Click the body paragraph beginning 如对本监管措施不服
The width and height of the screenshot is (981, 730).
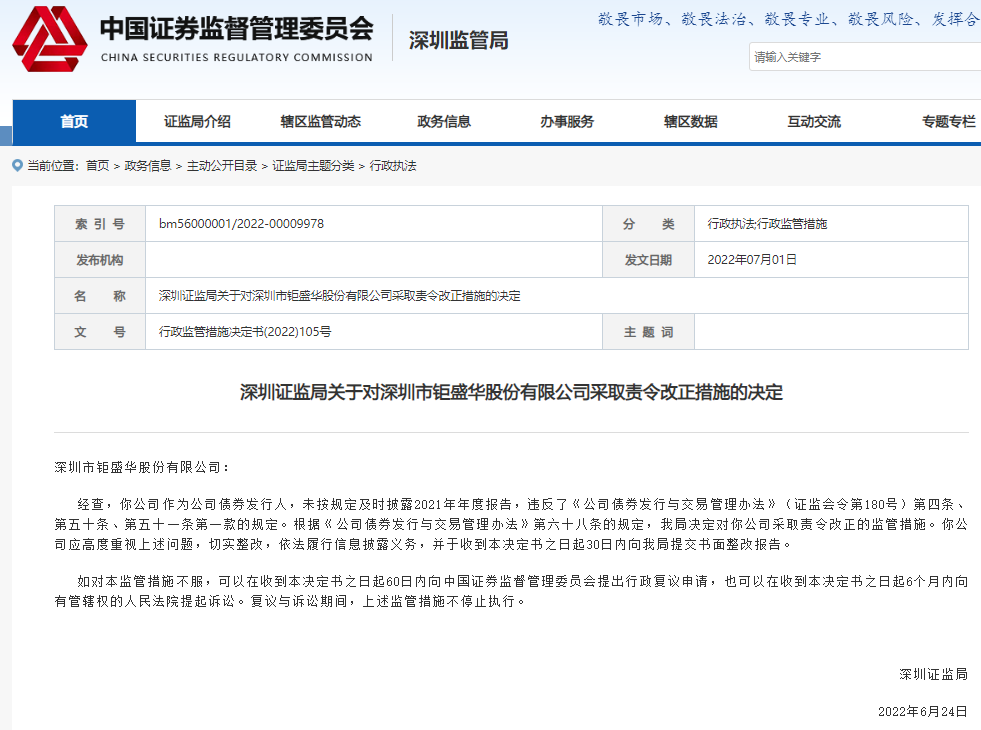click(511, 591)
